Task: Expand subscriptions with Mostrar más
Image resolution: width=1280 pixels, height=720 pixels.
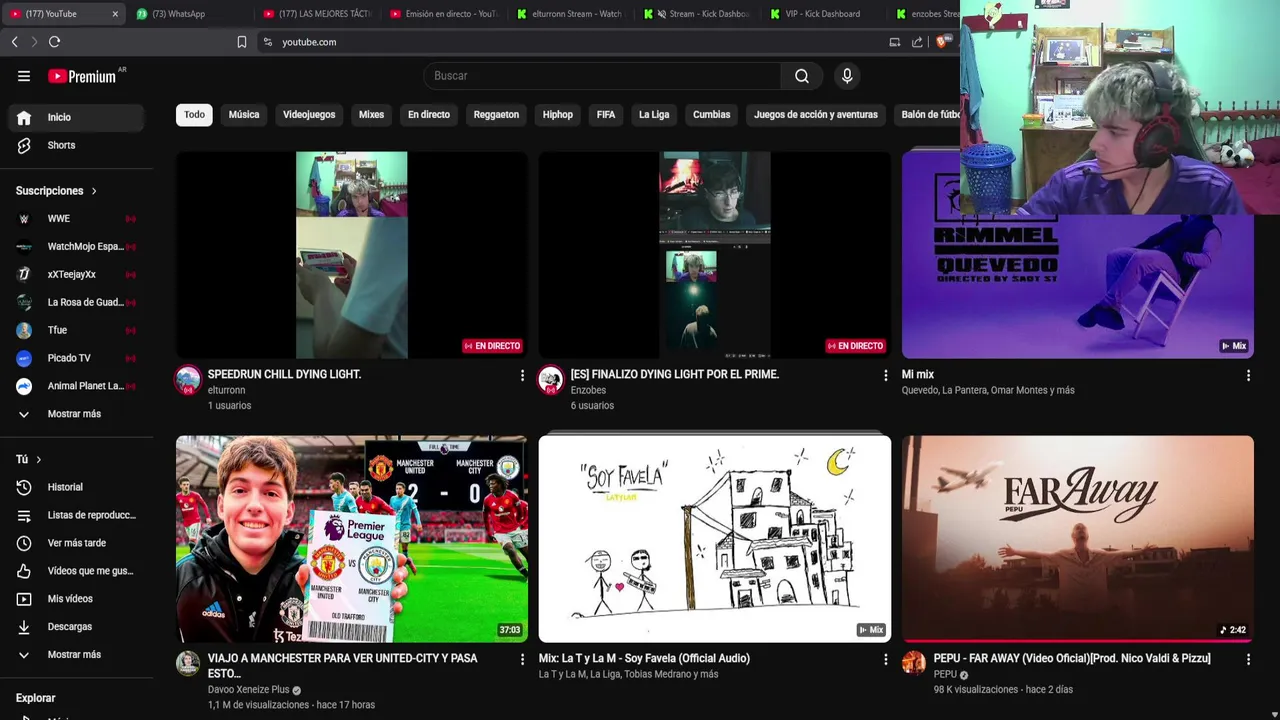Action: coord(77,414)
